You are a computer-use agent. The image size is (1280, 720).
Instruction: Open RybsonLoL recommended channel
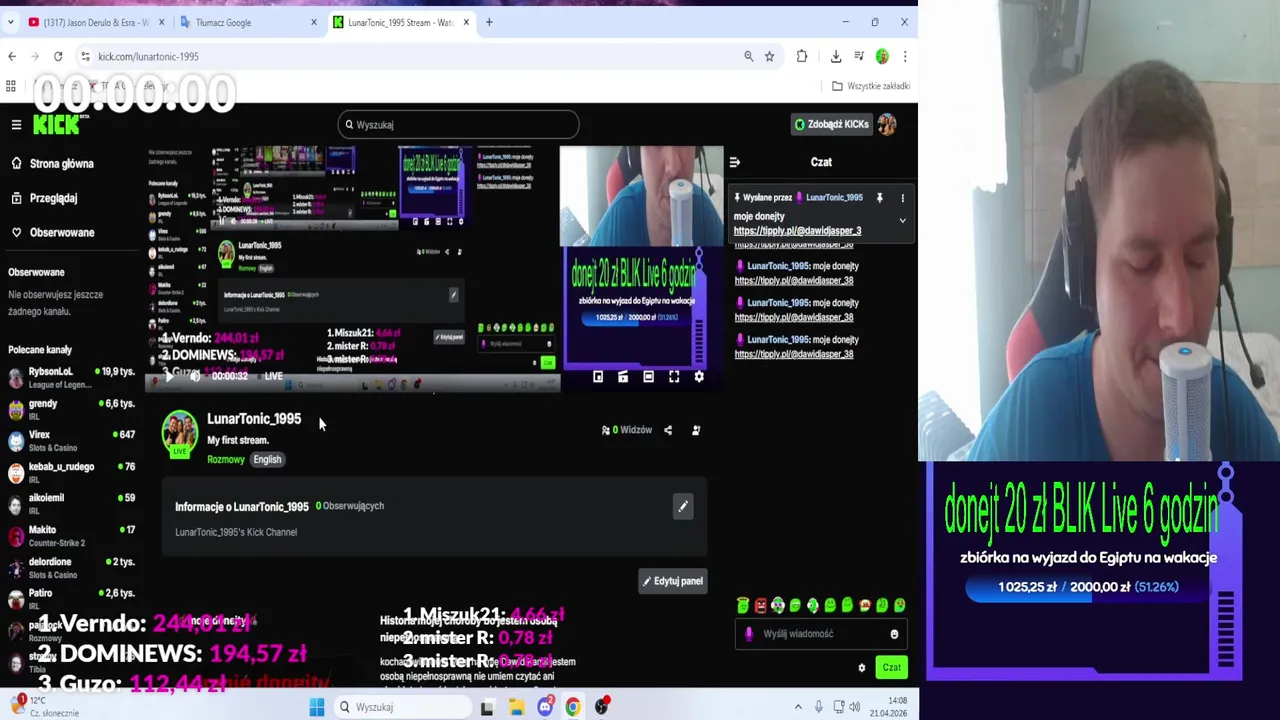click(71, 377)
